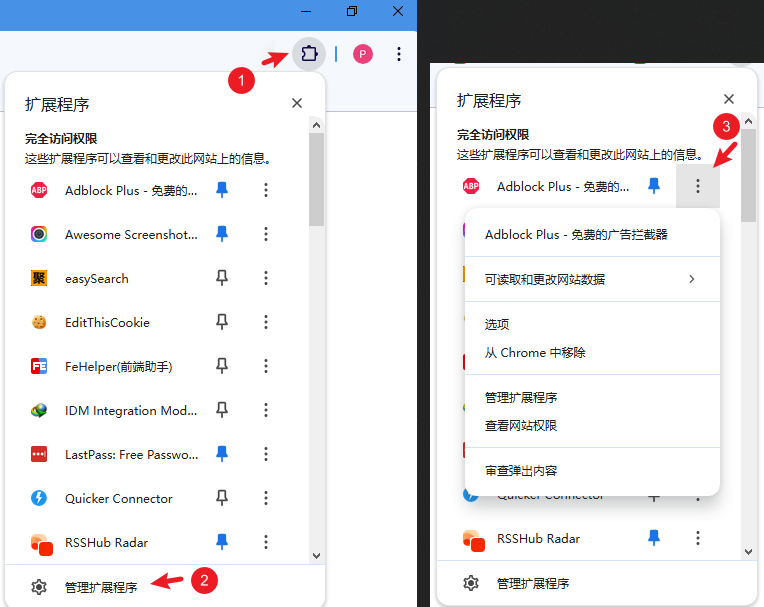Pin easySearch to toolbar

tap(222, 278)
